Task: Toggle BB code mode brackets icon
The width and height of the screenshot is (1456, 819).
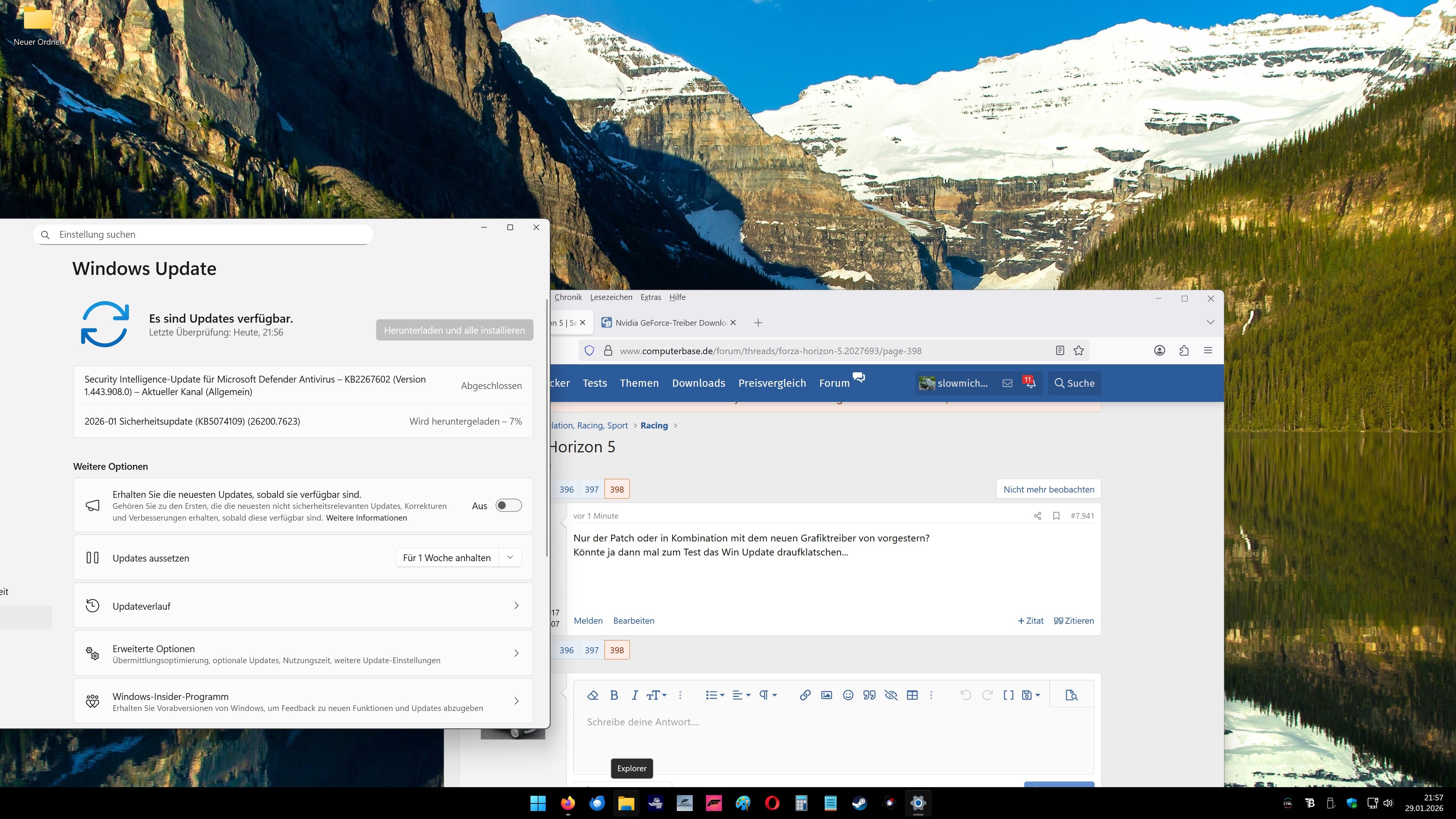Action: pos(1008,695)
